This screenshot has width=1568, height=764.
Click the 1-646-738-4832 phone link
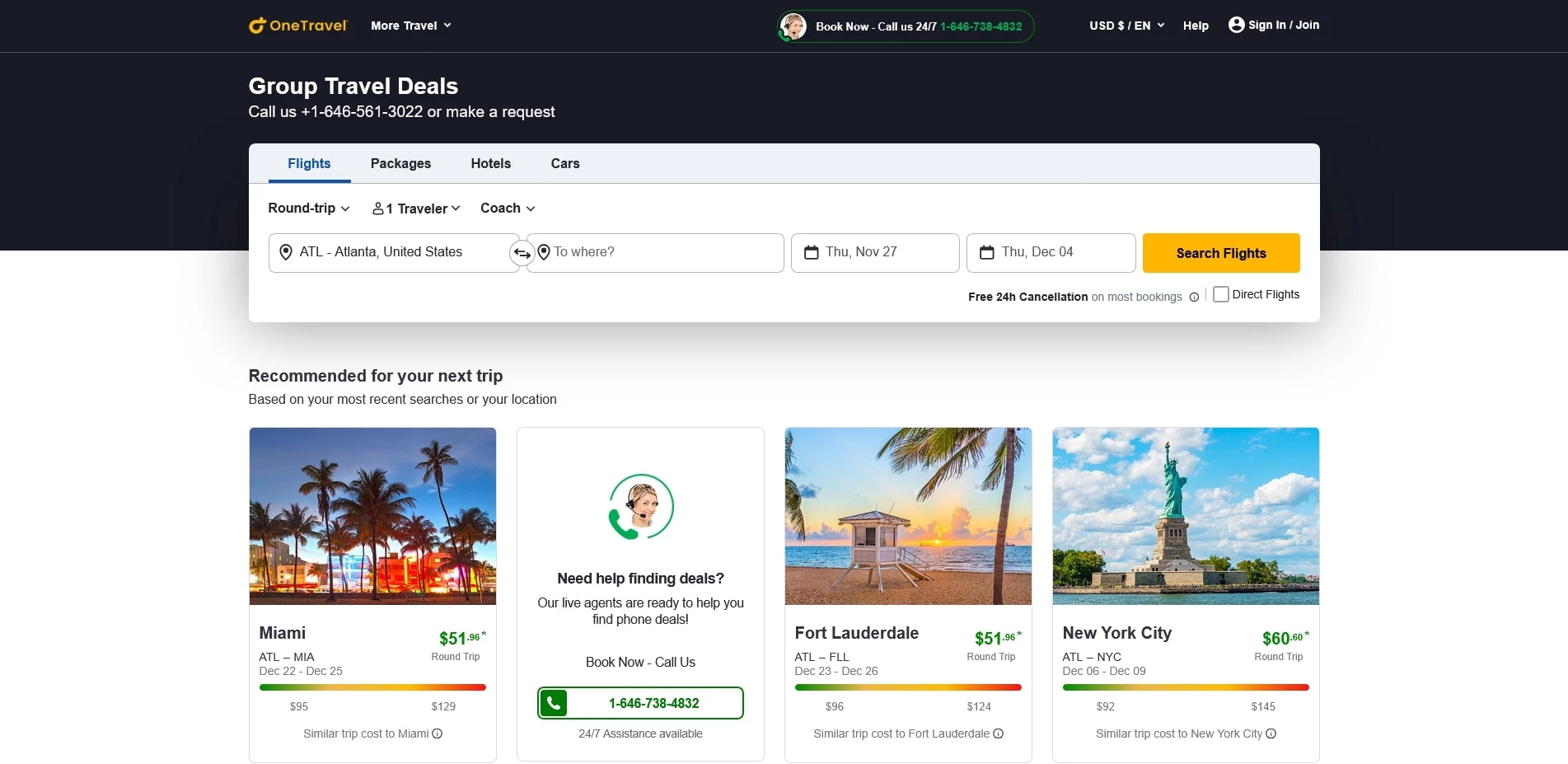point(981,26)
